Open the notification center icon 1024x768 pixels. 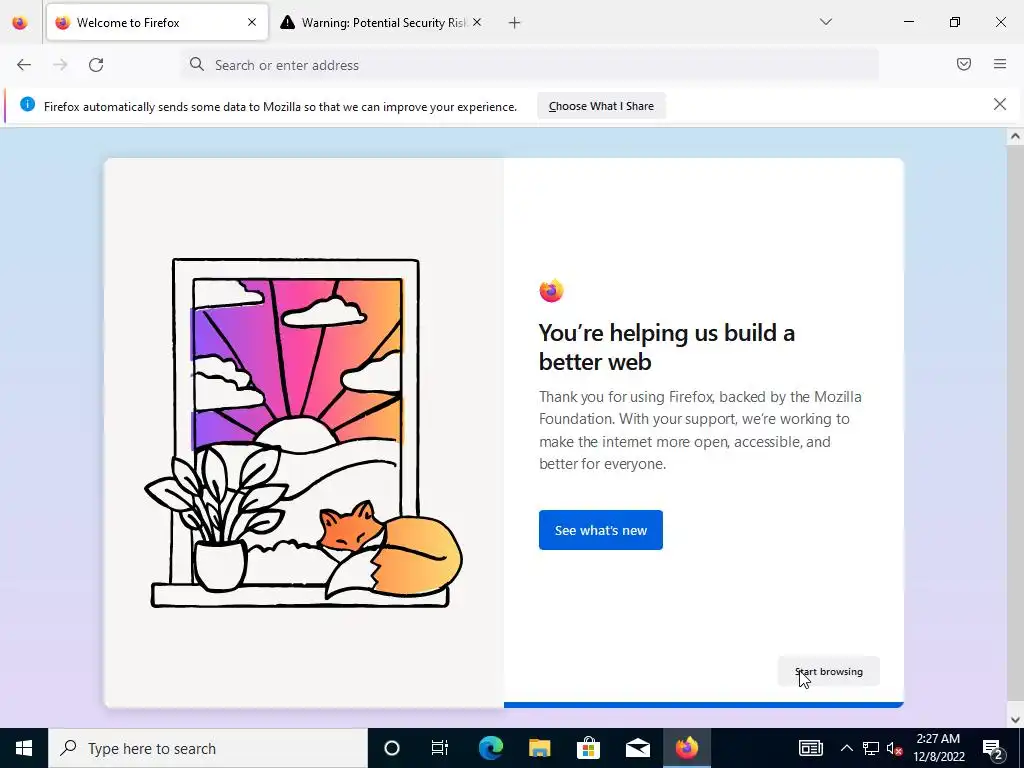[x=993, y=748]
